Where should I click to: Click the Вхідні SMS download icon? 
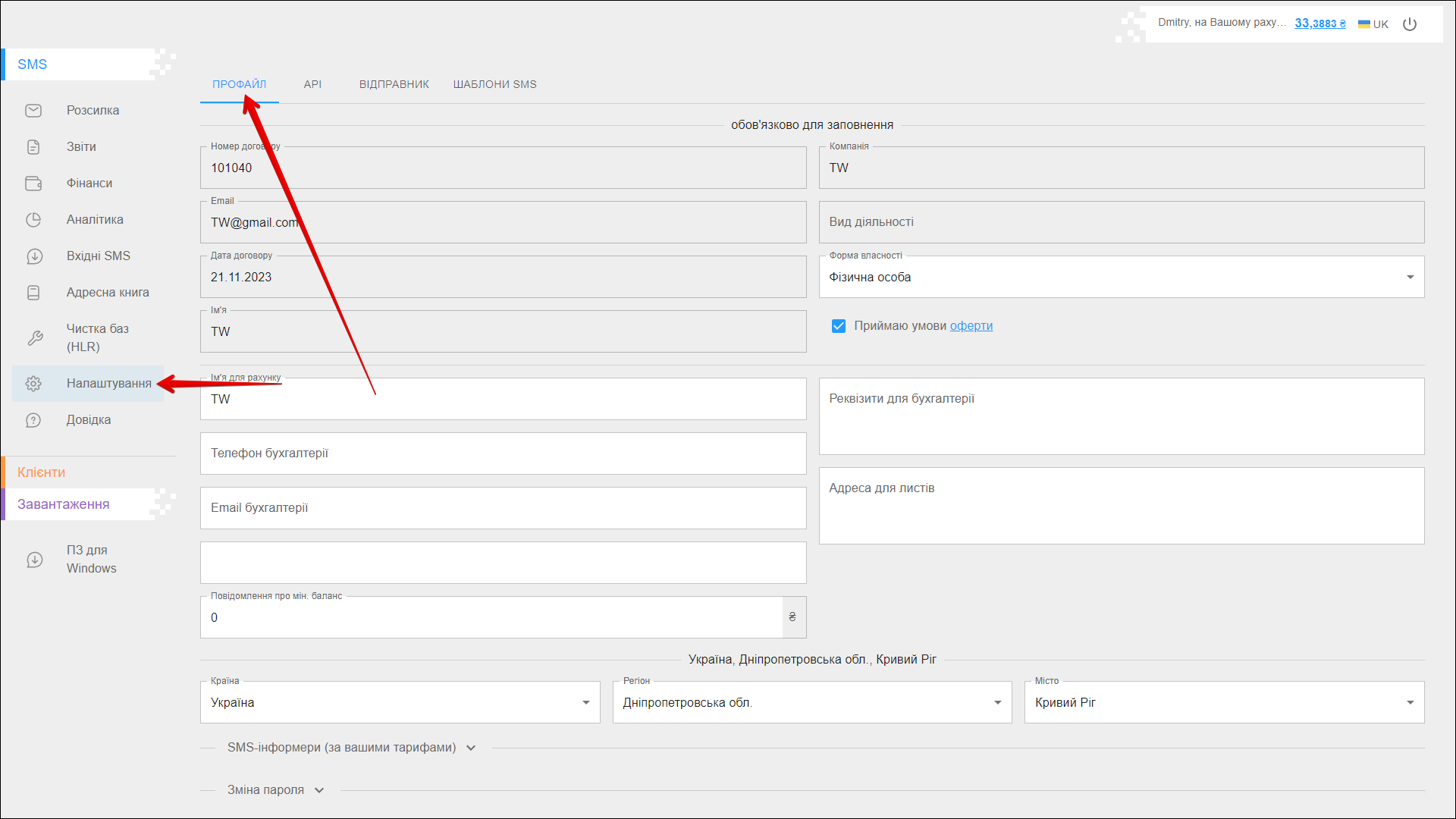pos(34,256)
